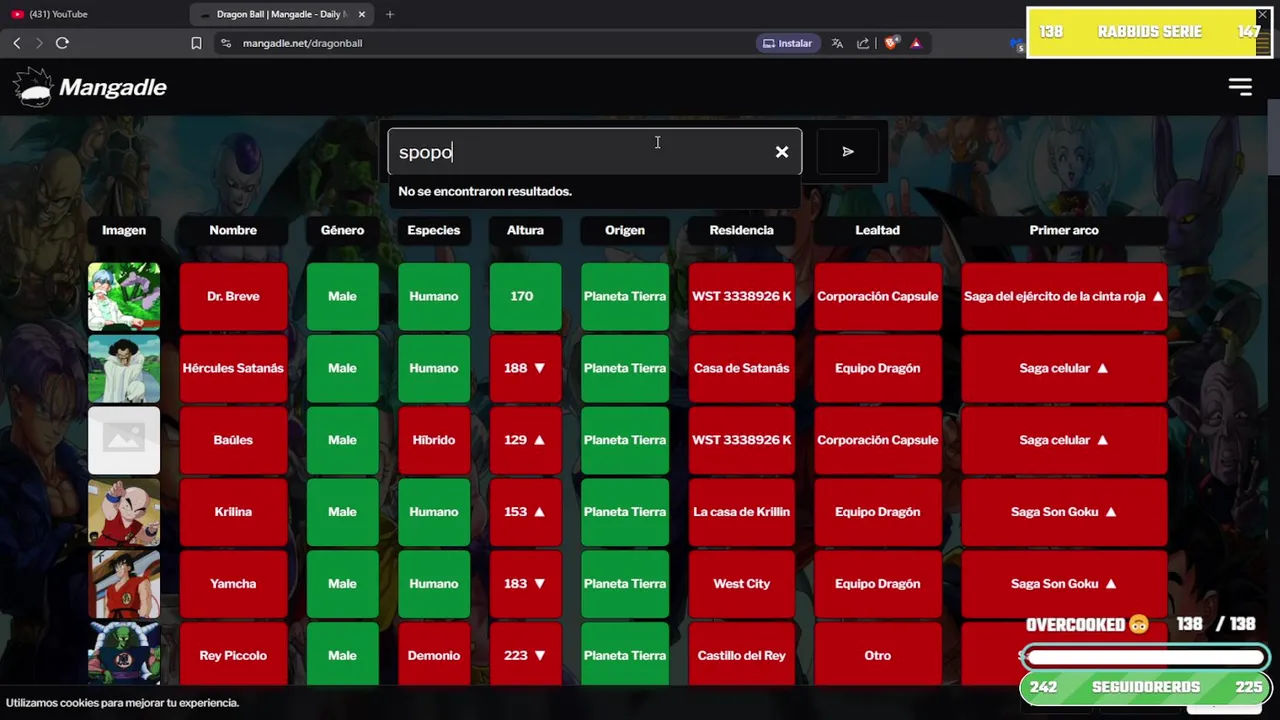Click Dr. Breve character thumbnail

click(x=124, y=296)
